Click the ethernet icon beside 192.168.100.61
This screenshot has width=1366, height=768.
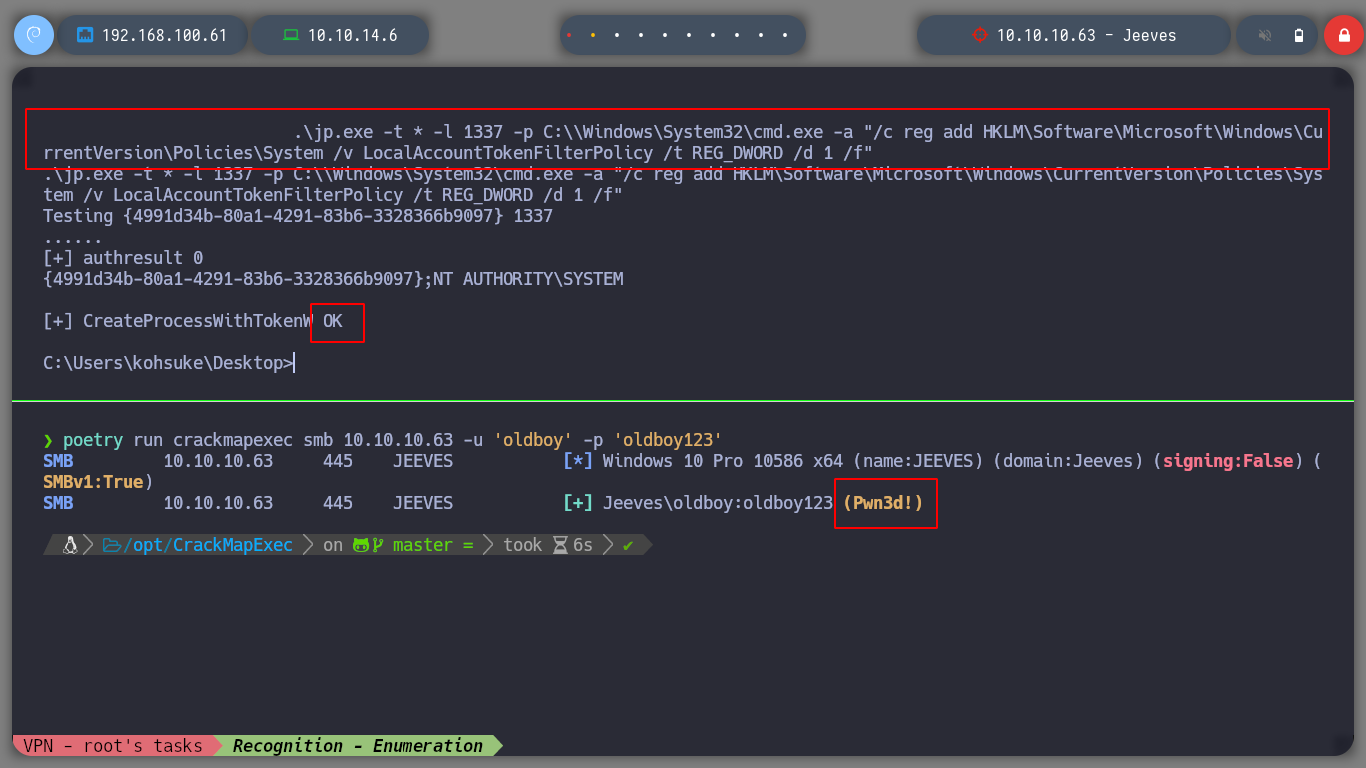(85, 35)
